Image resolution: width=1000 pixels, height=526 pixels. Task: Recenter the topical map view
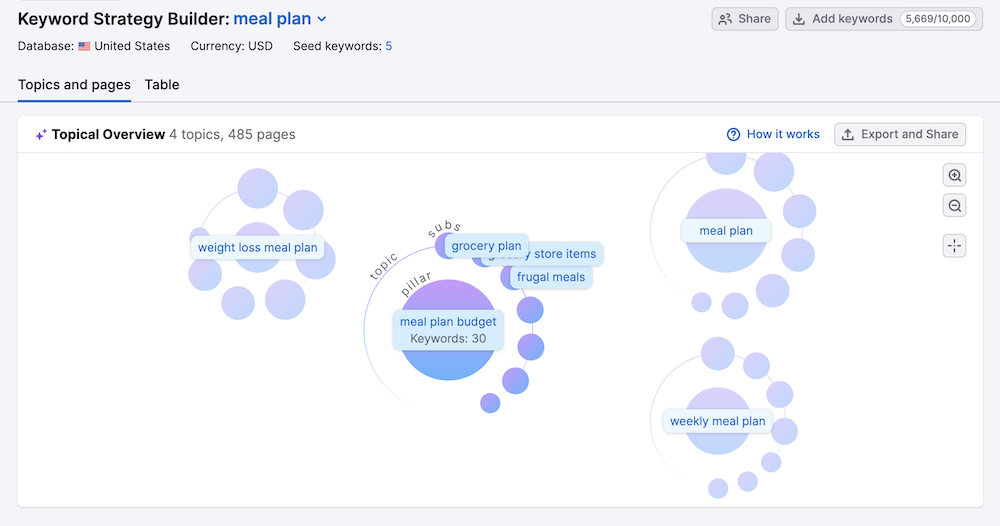(954, 245)
